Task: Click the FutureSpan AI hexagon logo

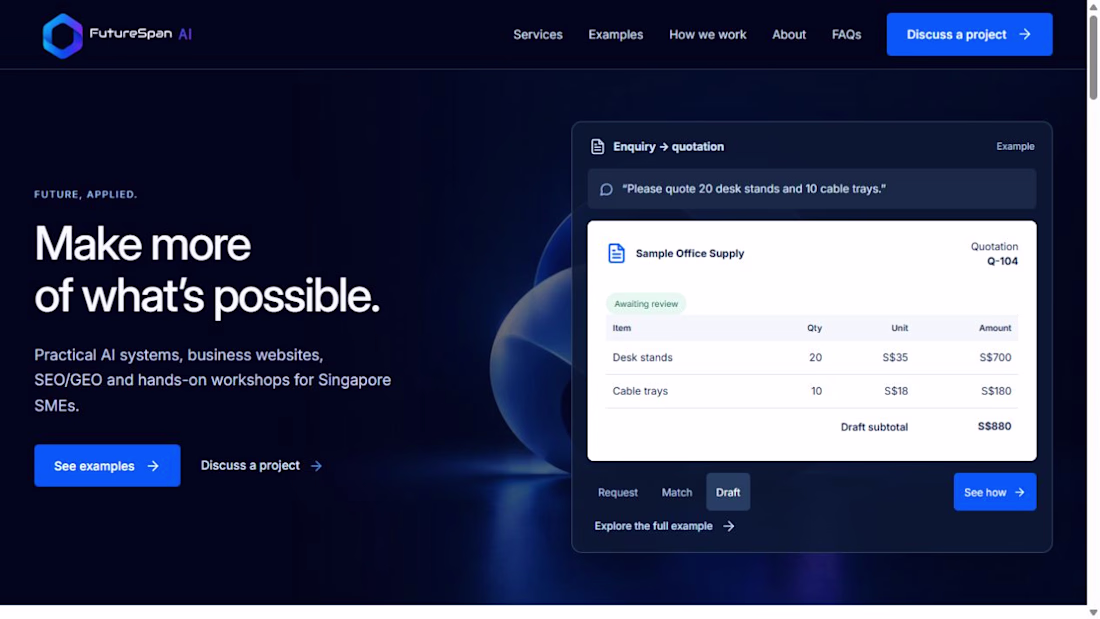Action: coord(62,36)
